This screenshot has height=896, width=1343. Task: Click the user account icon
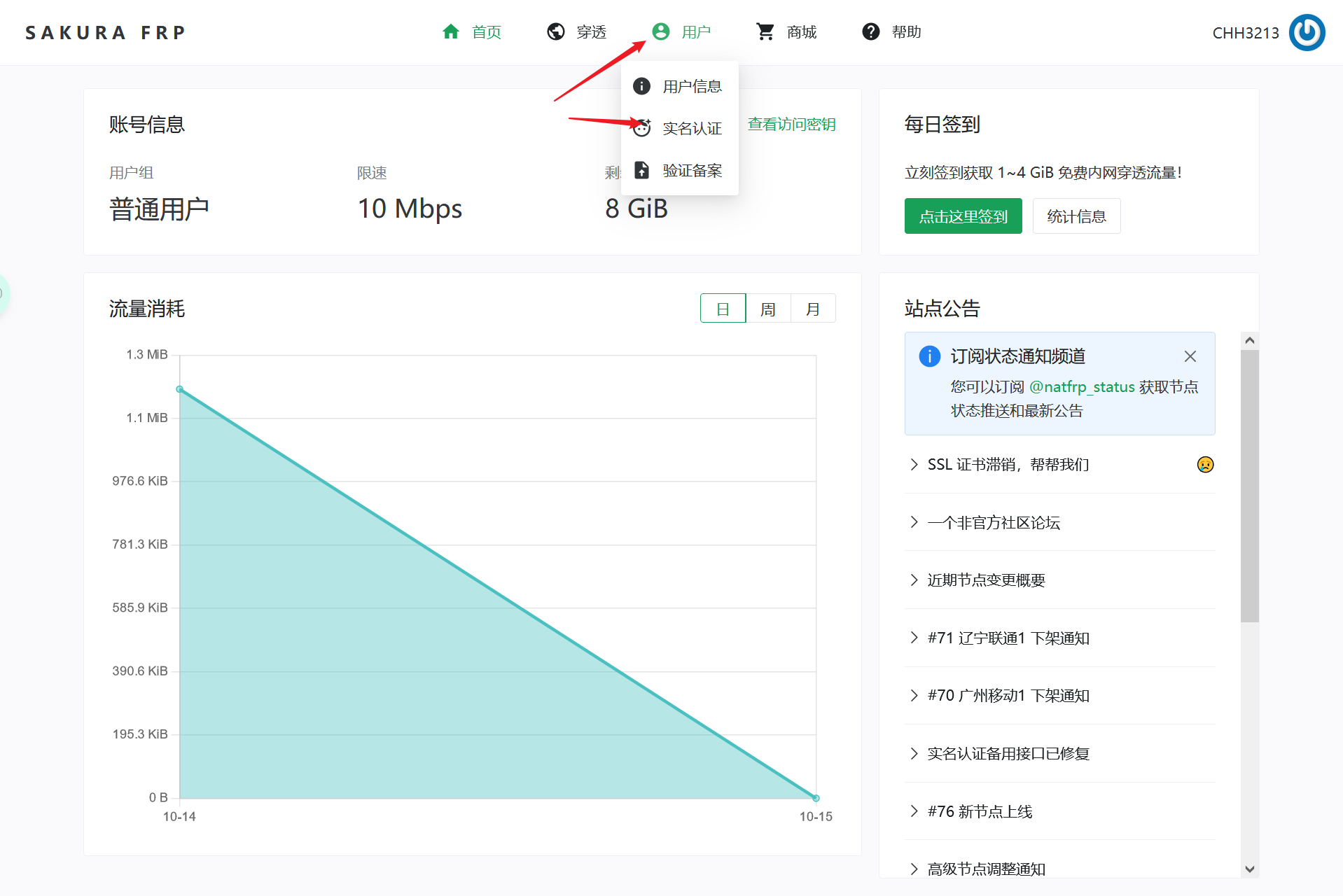pyautogui.click(x=660, y=31)
